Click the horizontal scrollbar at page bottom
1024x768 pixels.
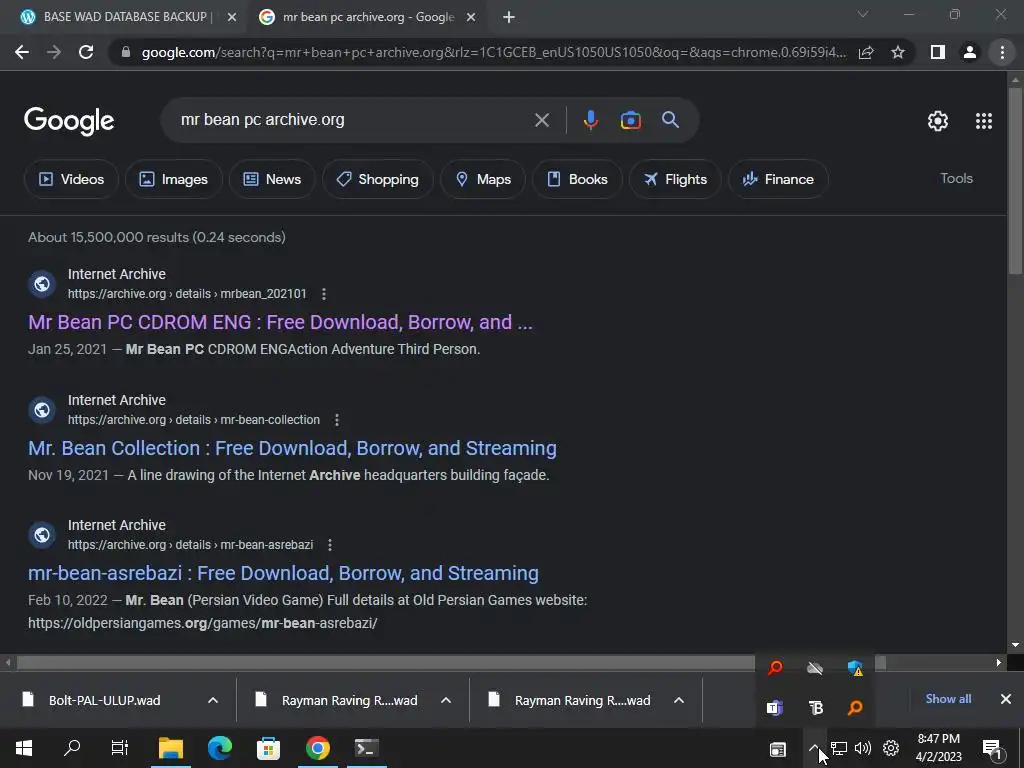pyautogui.click(x=452, y=662)
